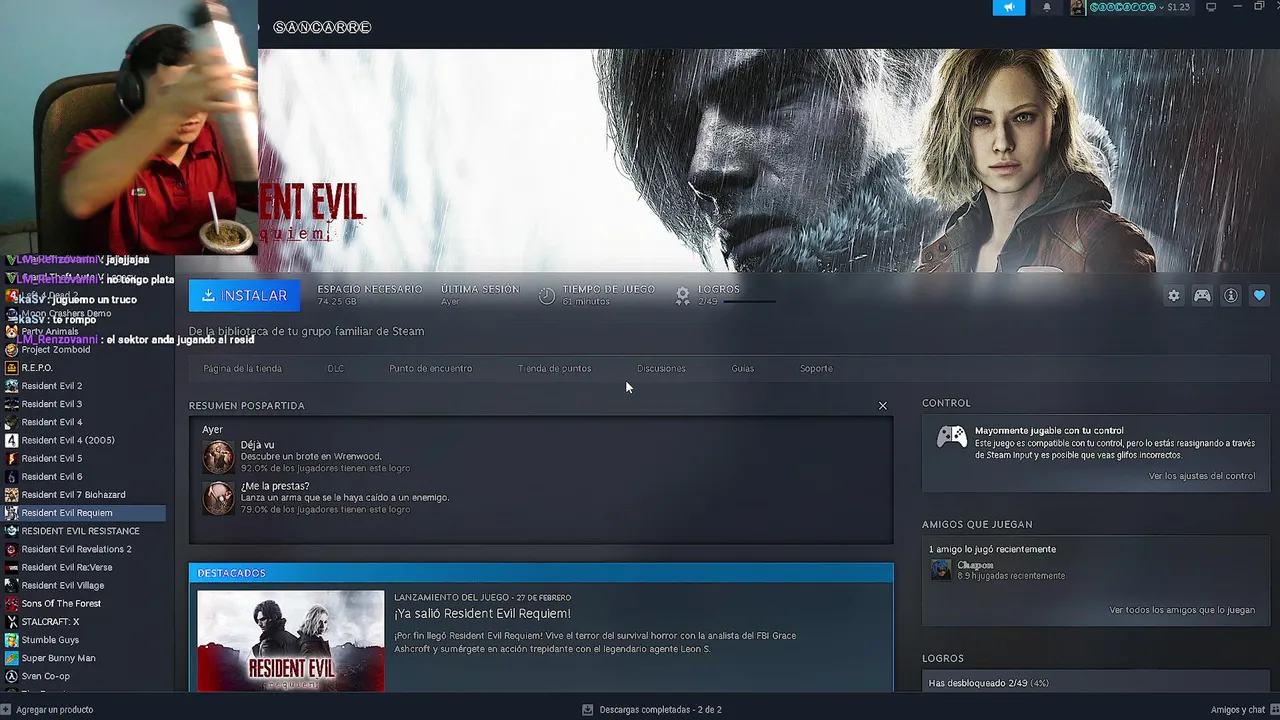
Task: Open the Guías tab
Action: tap(743, 368)
